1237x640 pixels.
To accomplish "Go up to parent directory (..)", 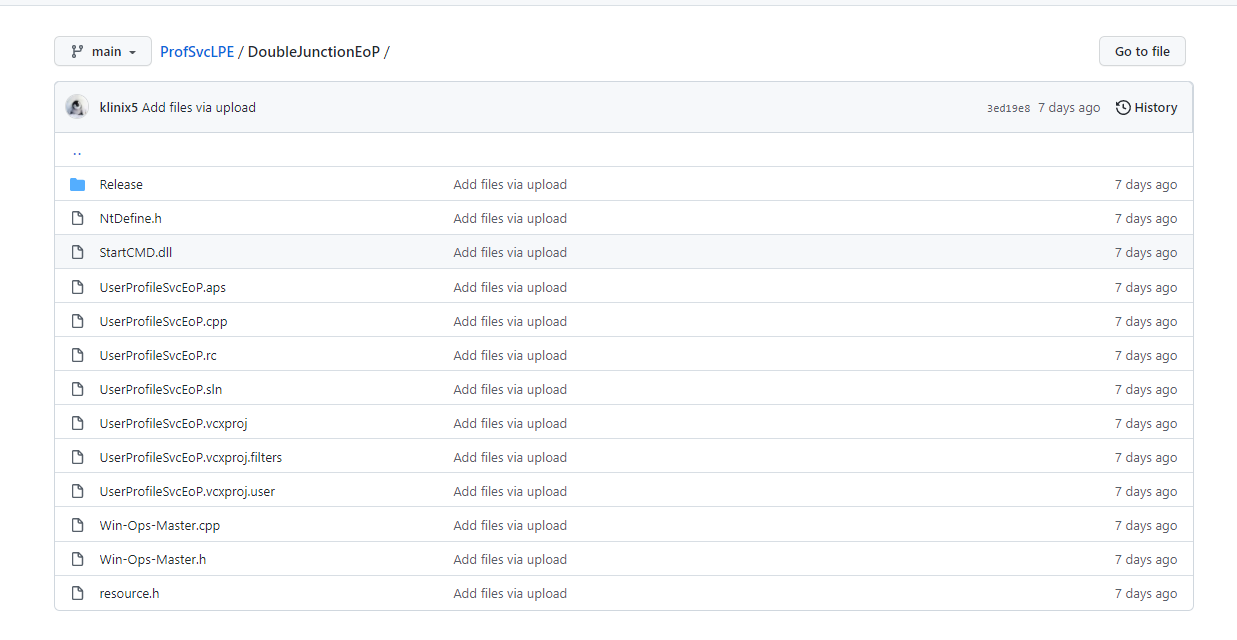I will pyautogui.click(x=77, y=151).
